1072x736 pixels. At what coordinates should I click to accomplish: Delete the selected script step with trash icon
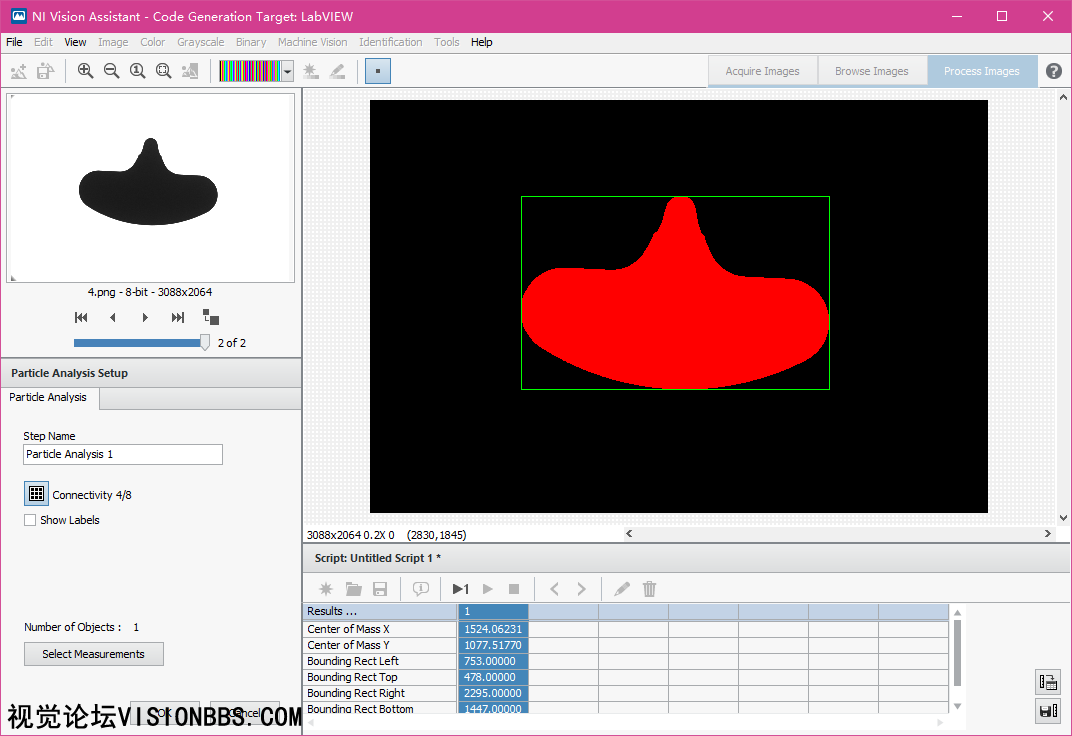(x=649, y=589)
